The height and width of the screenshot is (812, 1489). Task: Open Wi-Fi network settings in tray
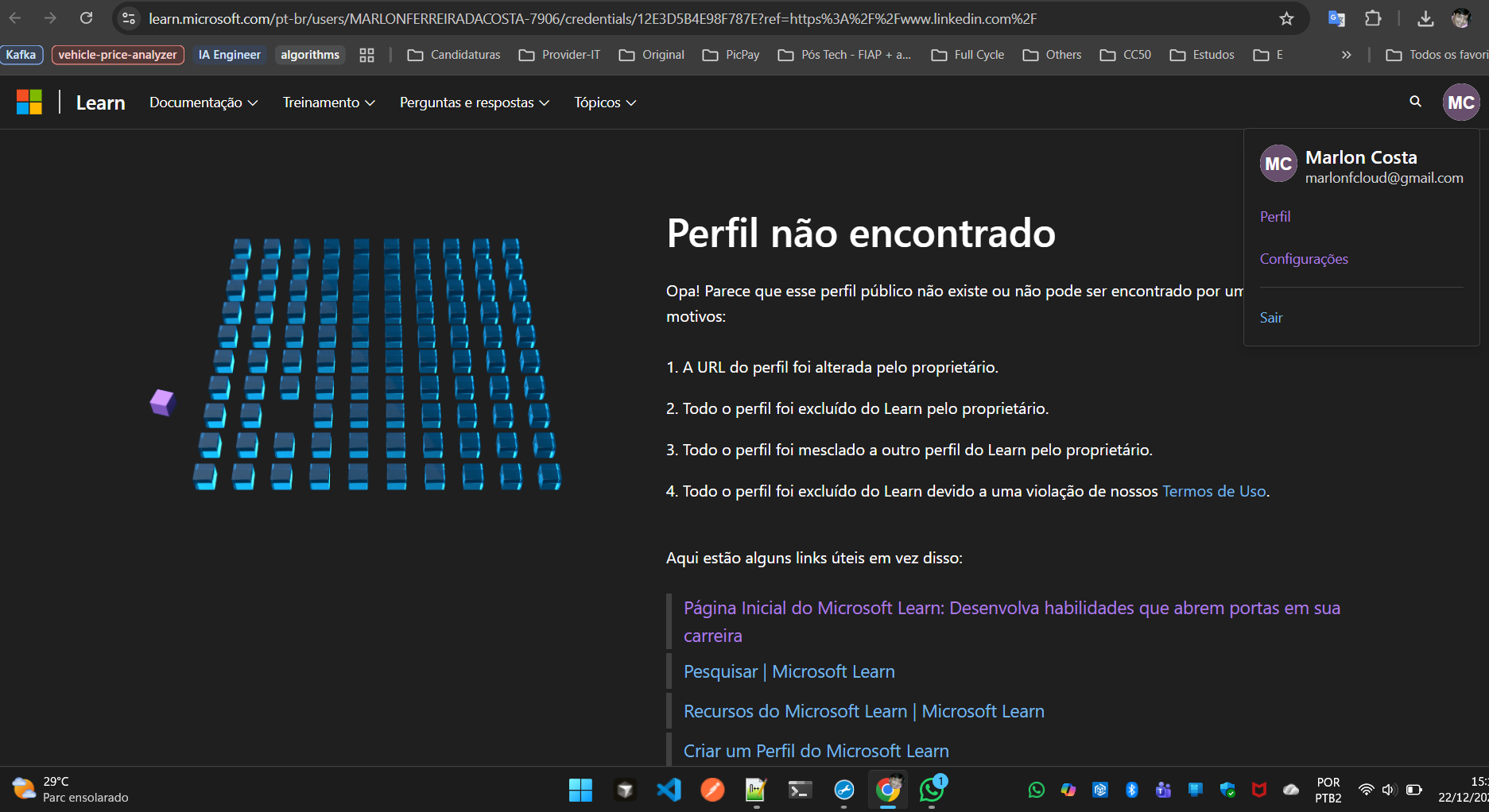tap(1366, 790)
